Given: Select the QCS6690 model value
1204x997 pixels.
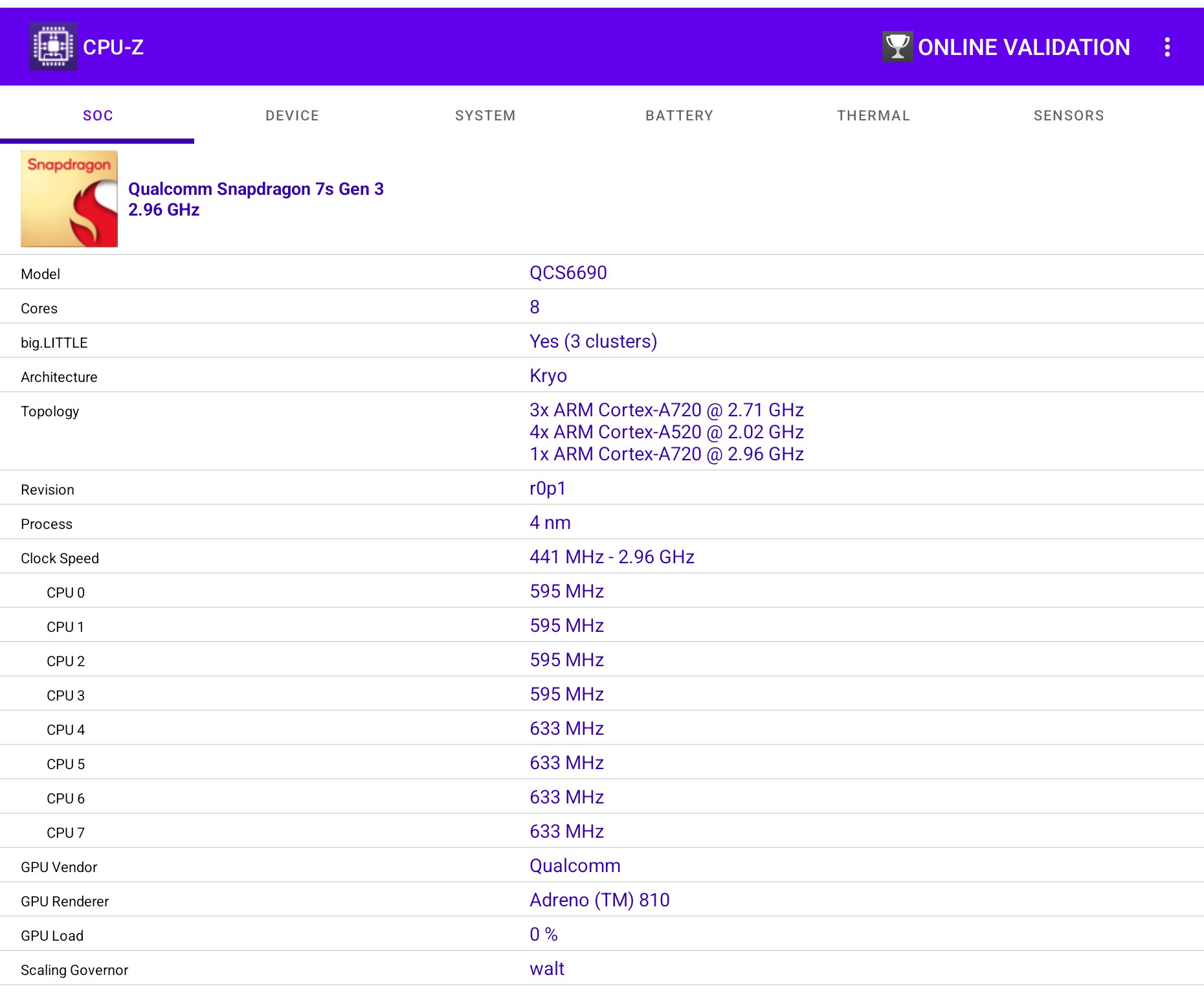Looking at the screenshot, I should [x=568, y=273].
